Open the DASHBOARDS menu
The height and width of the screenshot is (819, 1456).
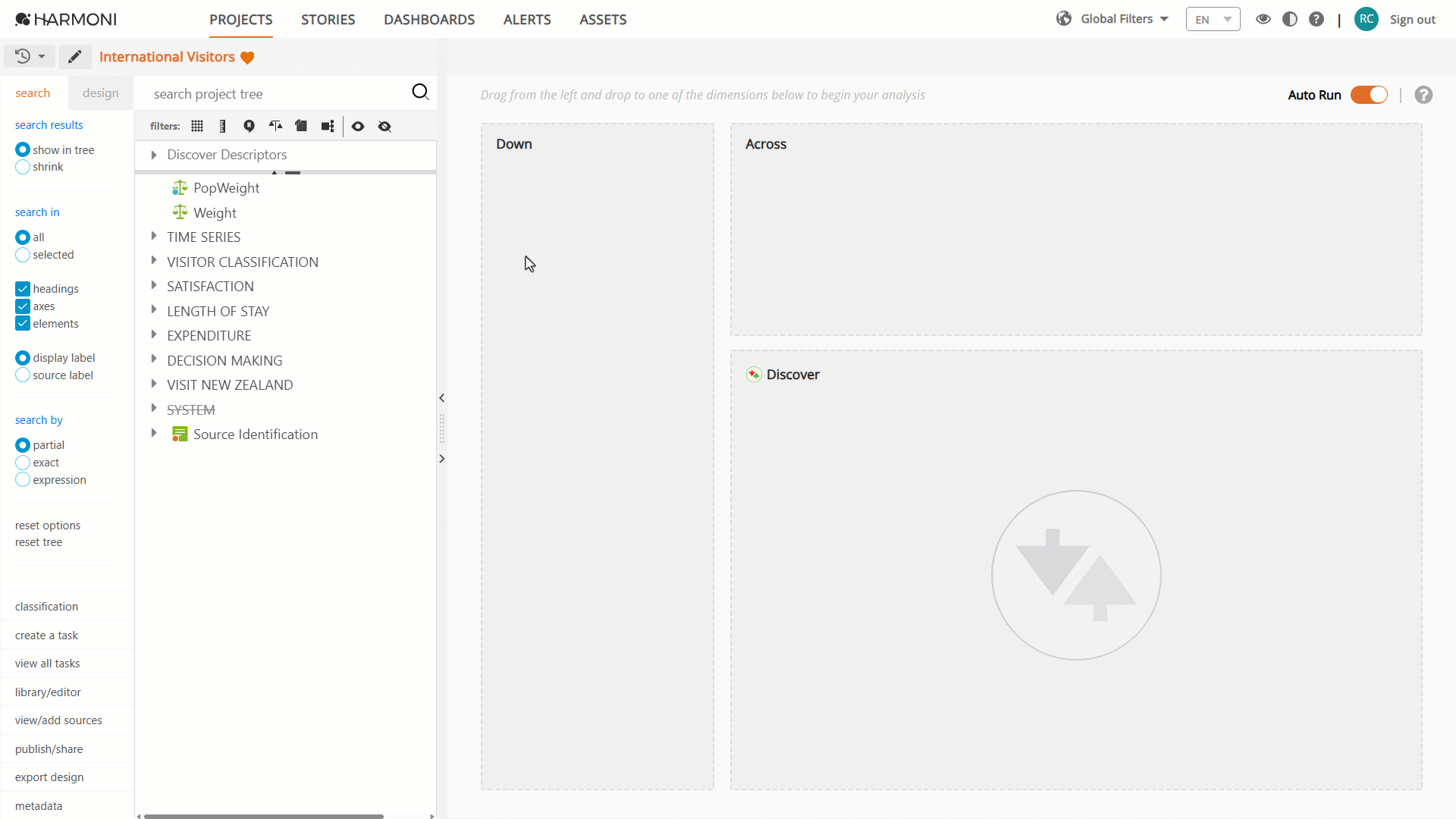click(x=429, y=20)
